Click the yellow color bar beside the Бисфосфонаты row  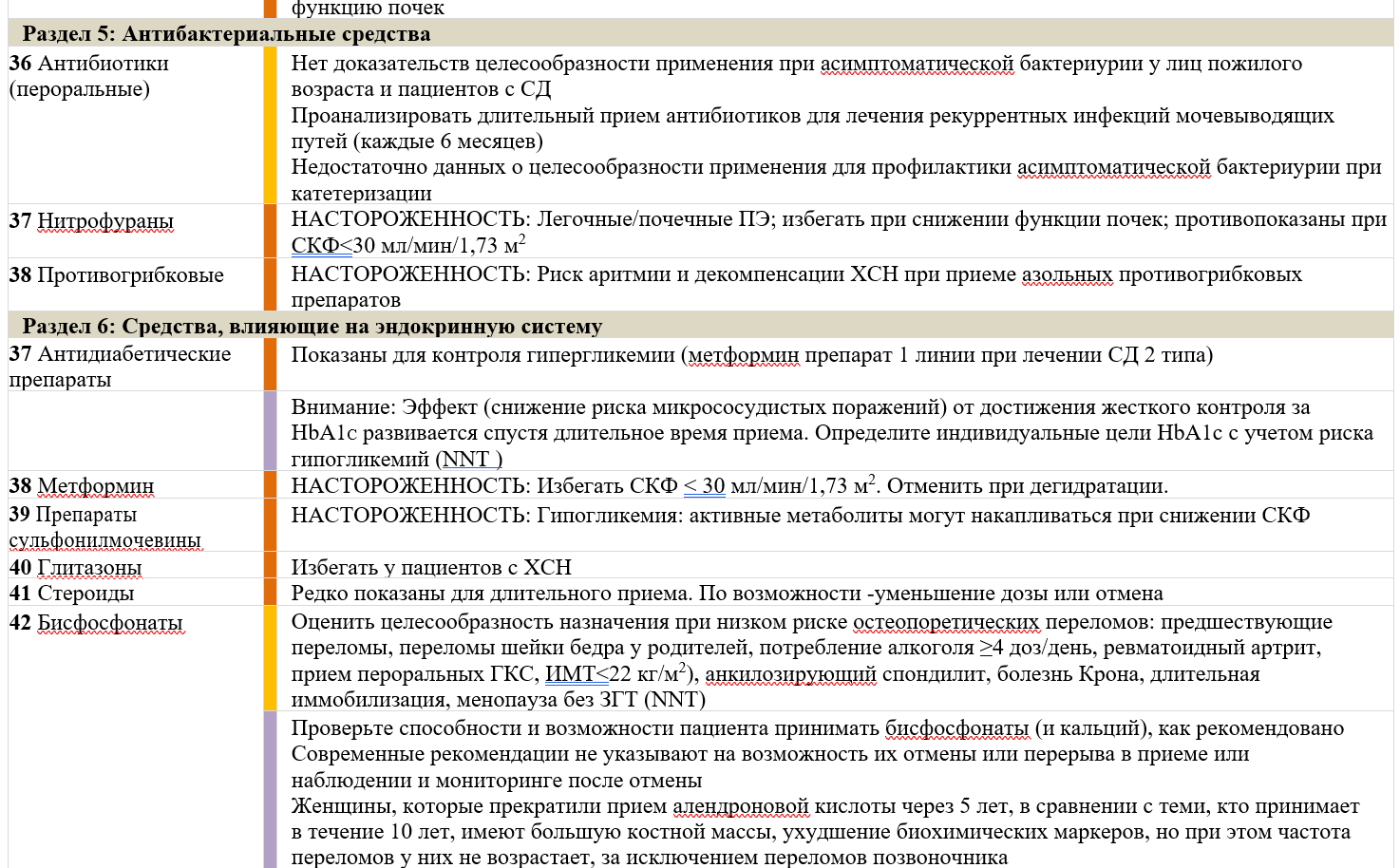[270, 658]
